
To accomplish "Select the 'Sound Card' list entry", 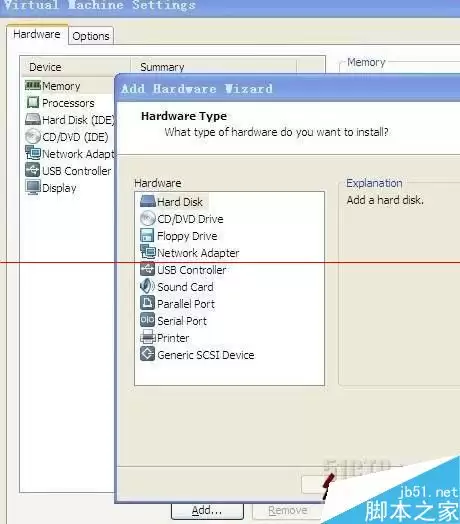I will (x=185, y=287).
